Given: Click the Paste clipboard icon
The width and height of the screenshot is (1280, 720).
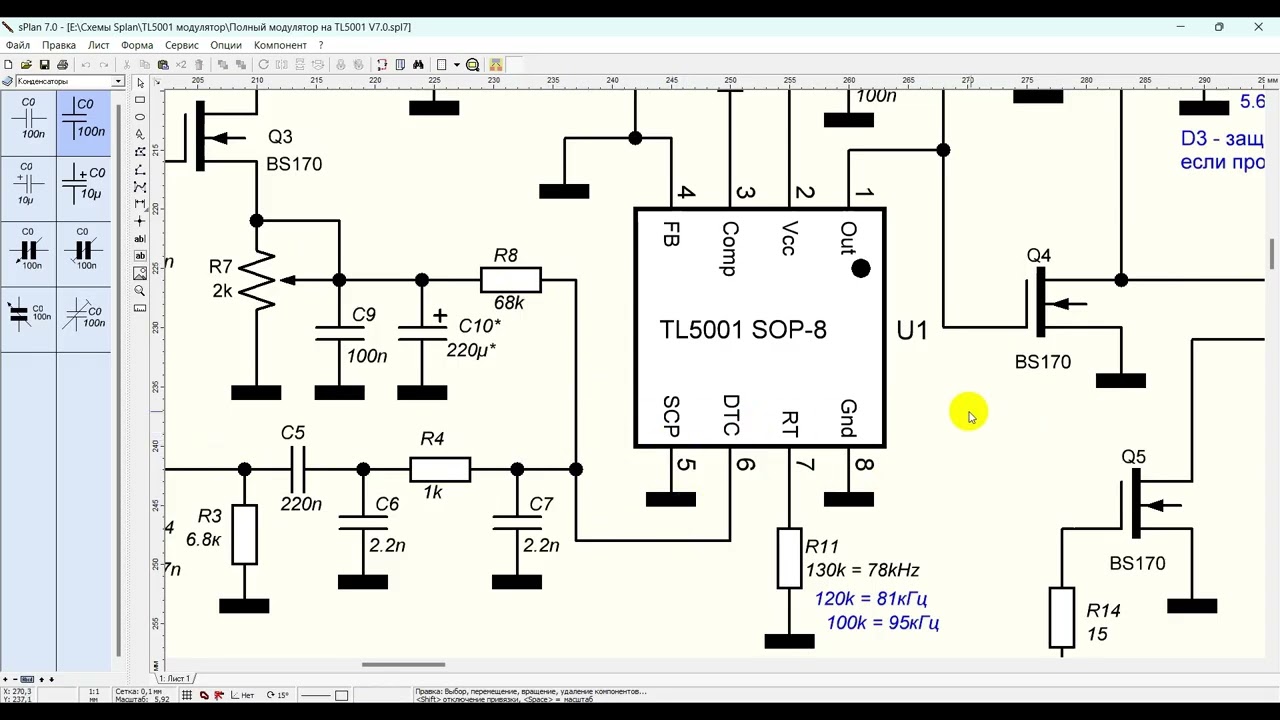Looking at the screenshot, I should [163, 65].
